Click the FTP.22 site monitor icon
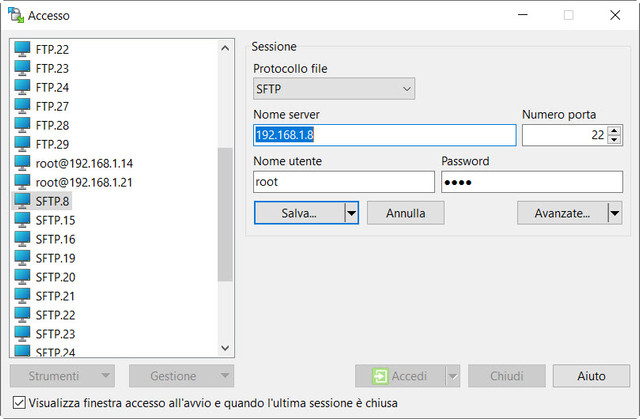 [22, 49]
